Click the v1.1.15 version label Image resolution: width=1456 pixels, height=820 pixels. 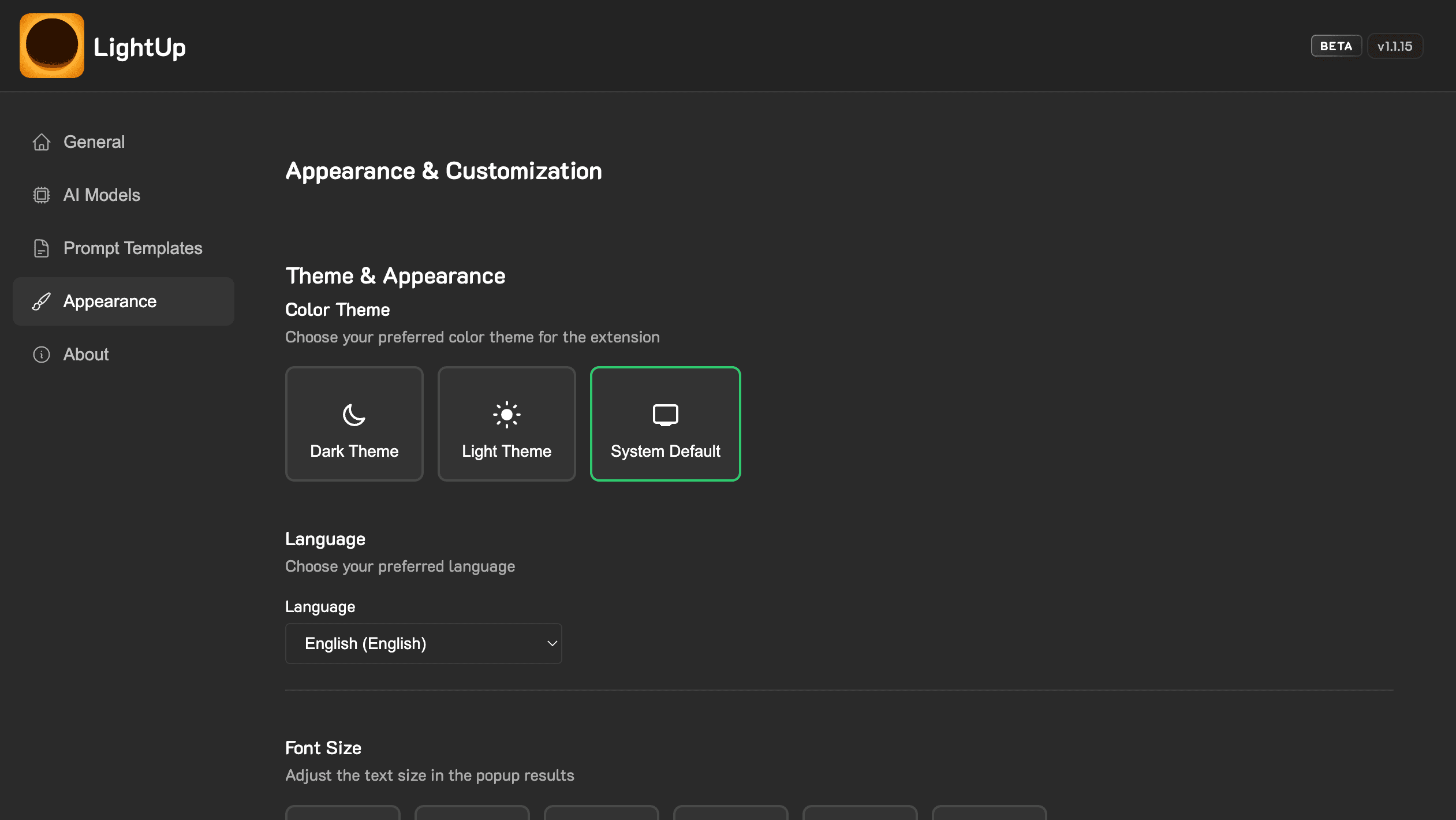coord(1395,46)
